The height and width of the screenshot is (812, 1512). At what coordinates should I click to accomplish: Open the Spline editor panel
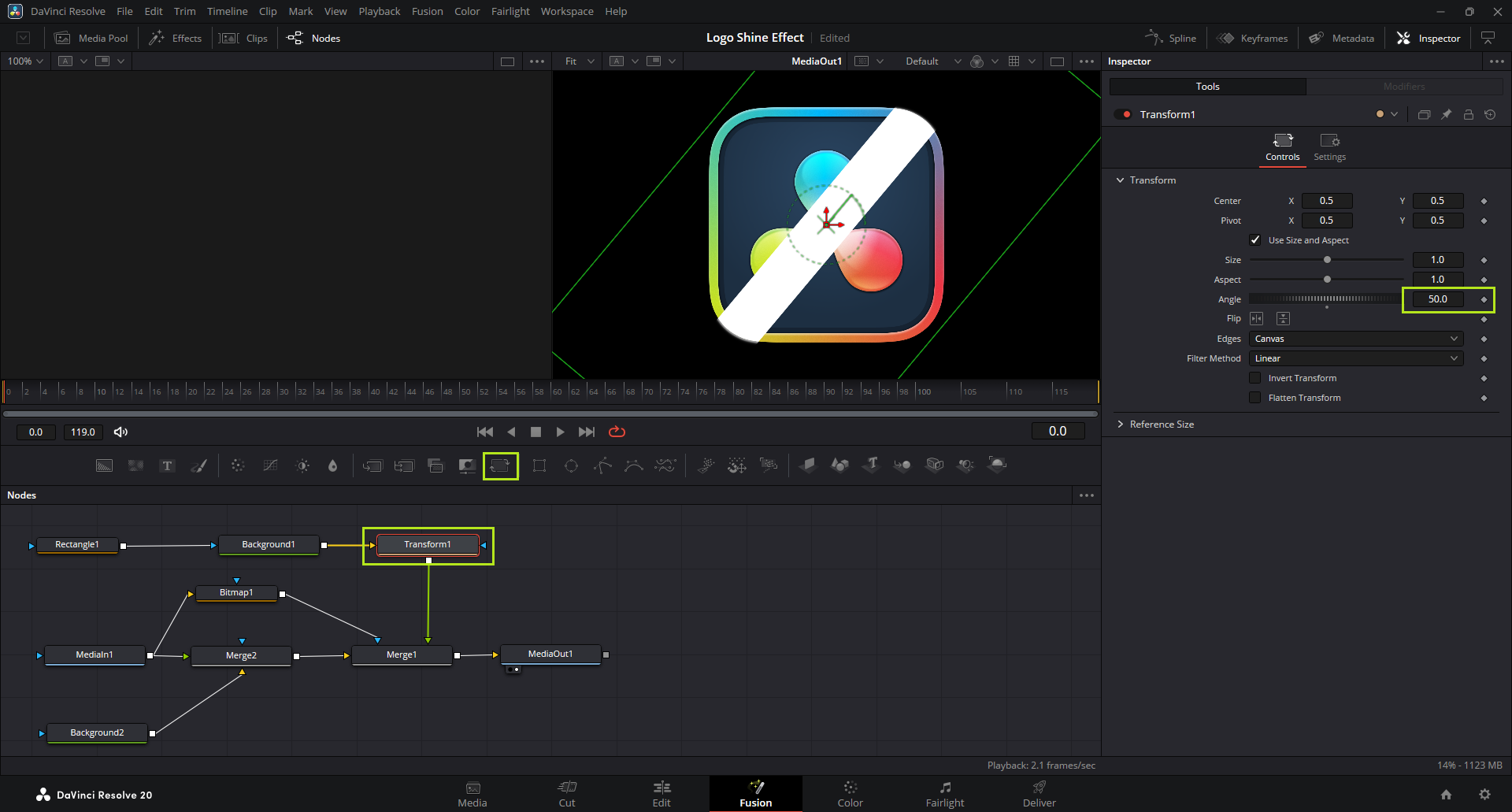coord(1171,38)
